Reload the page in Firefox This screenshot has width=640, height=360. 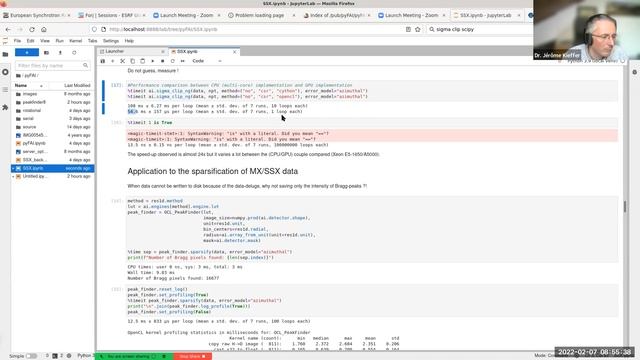click(32, 29)
